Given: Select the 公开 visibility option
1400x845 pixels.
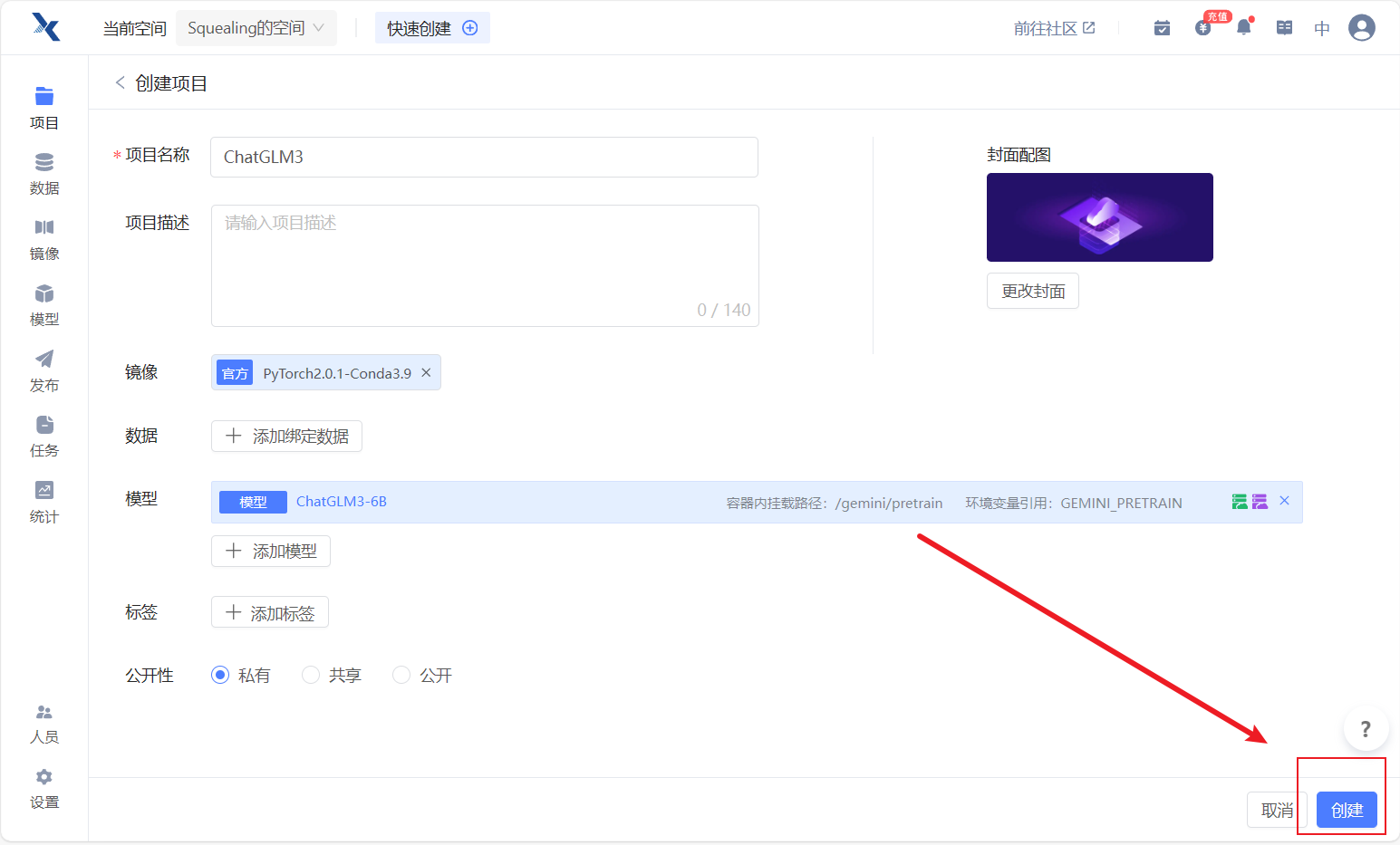Looking at the screenshot, I should coord(401,675).
